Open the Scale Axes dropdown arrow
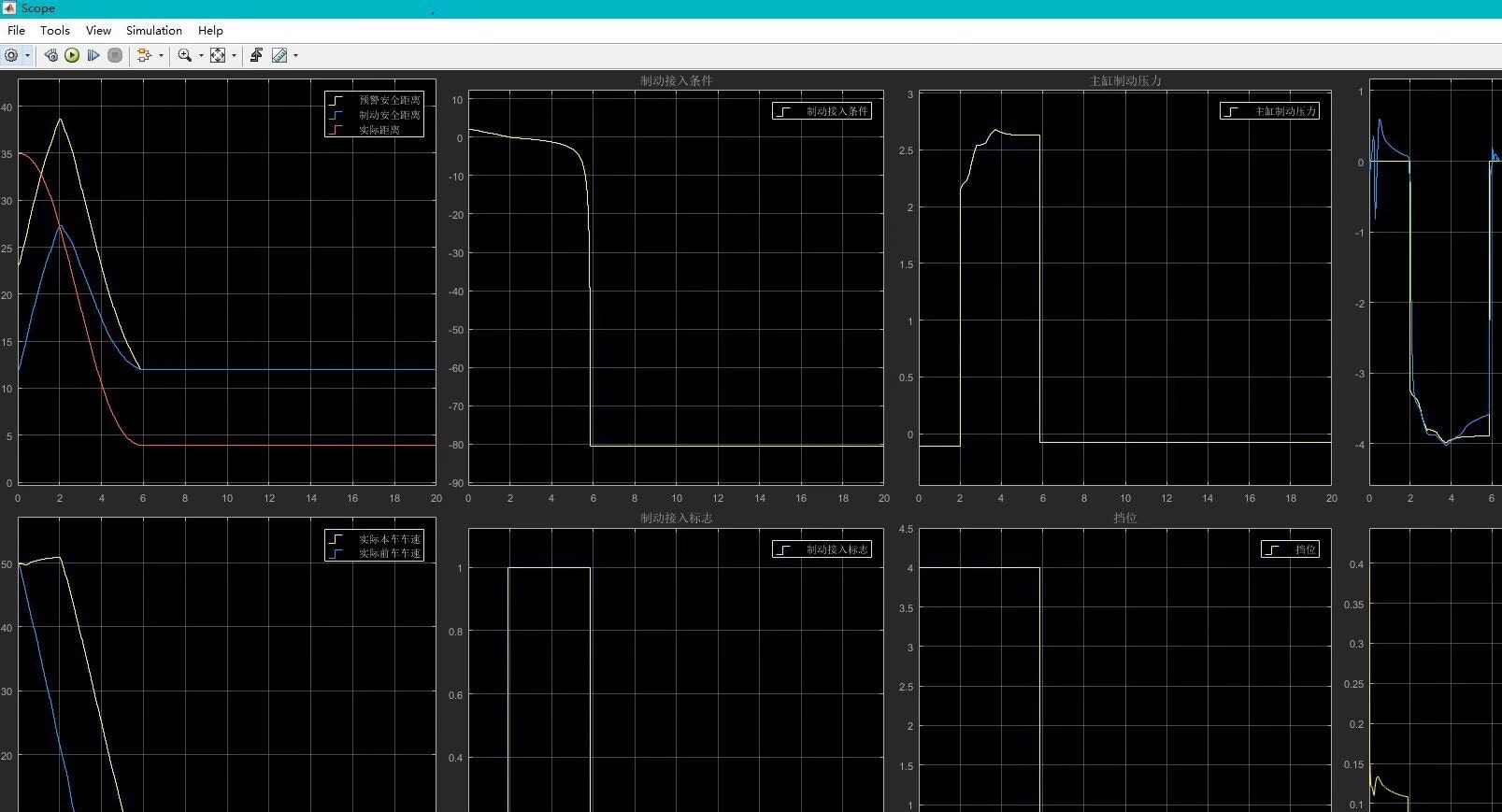This screenshot has height=812, width=1502. point(234,56)
